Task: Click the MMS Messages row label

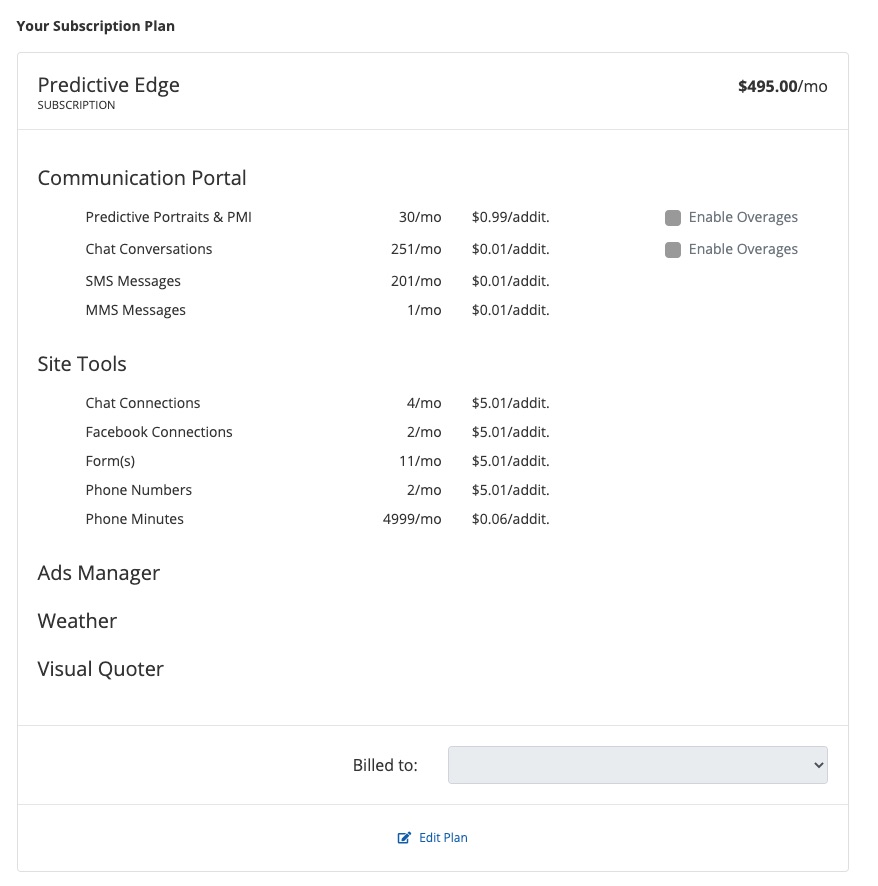Action: click(x=135, y=310)
